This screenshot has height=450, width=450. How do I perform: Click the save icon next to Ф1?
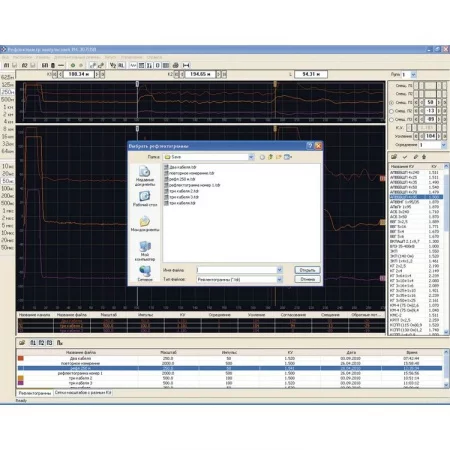coord(15,65)
